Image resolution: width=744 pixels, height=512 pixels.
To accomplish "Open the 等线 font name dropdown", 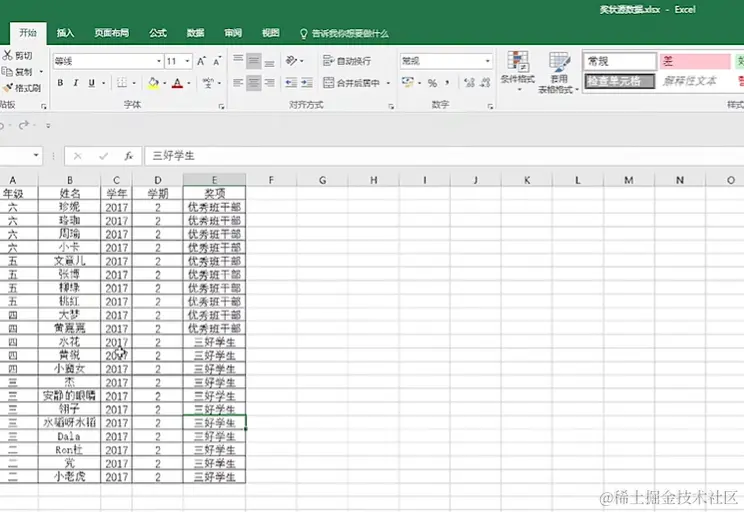I will pos(159,61).
